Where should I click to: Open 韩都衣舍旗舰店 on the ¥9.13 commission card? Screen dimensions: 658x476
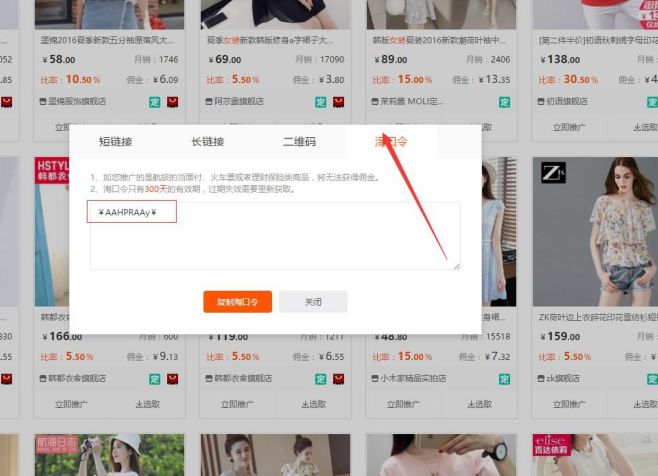(x=77, y=379)
